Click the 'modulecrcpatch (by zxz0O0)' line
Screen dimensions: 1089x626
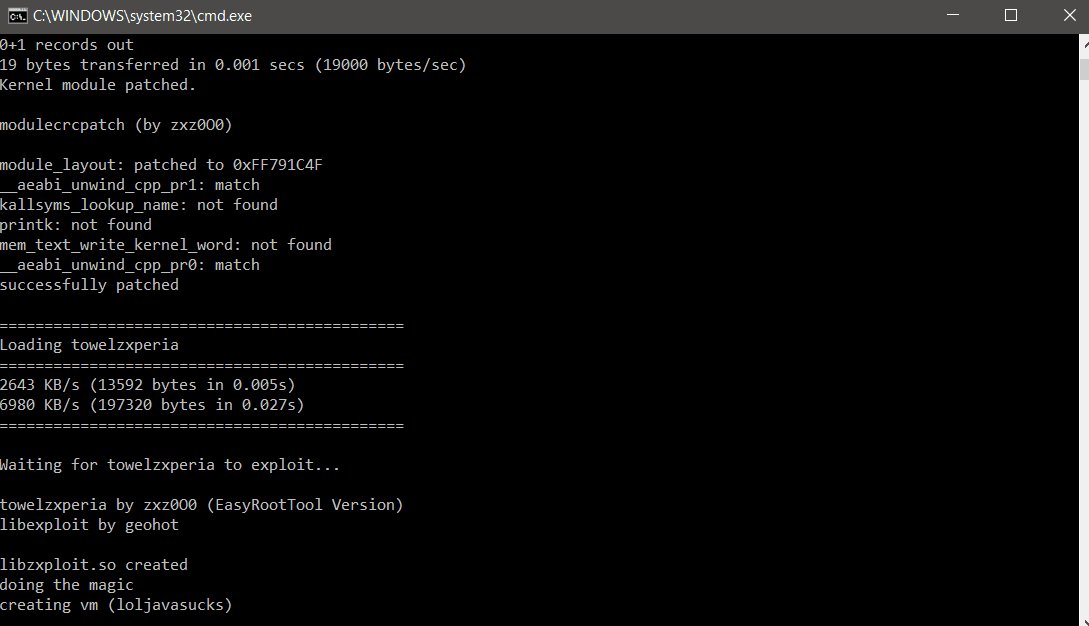pos(116,125)
